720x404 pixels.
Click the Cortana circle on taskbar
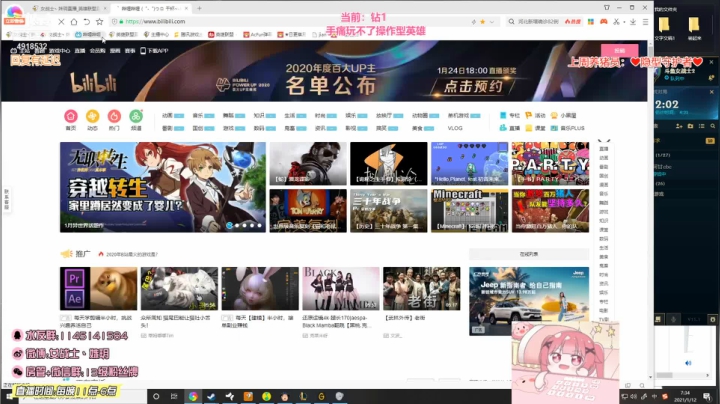pyautogui.click(x=156, y=396)
